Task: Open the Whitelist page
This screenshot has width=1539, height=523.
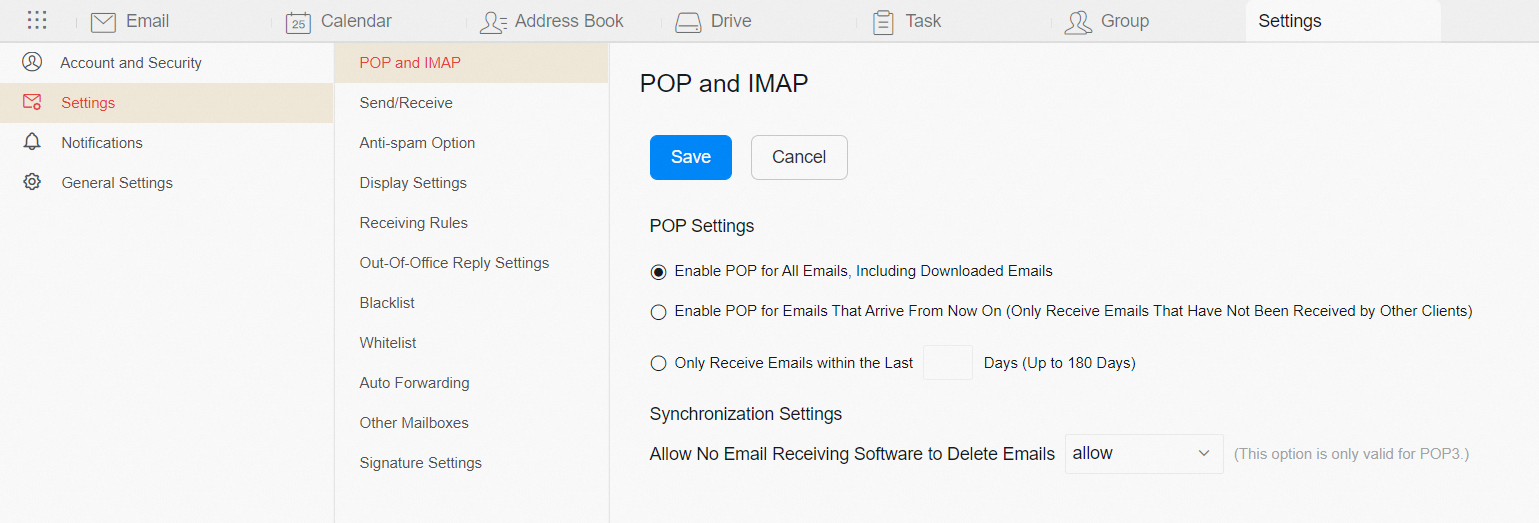Action: 471,342
